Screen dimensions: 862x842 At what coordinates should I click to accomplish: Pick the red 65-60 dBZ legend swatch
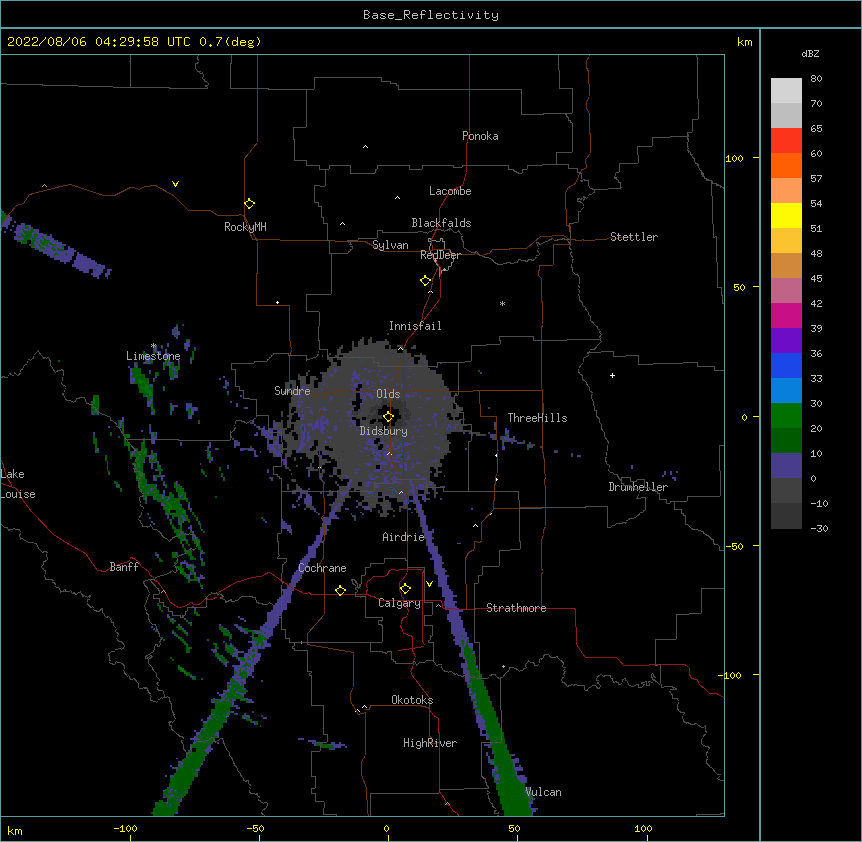click(x=786, y=141)
